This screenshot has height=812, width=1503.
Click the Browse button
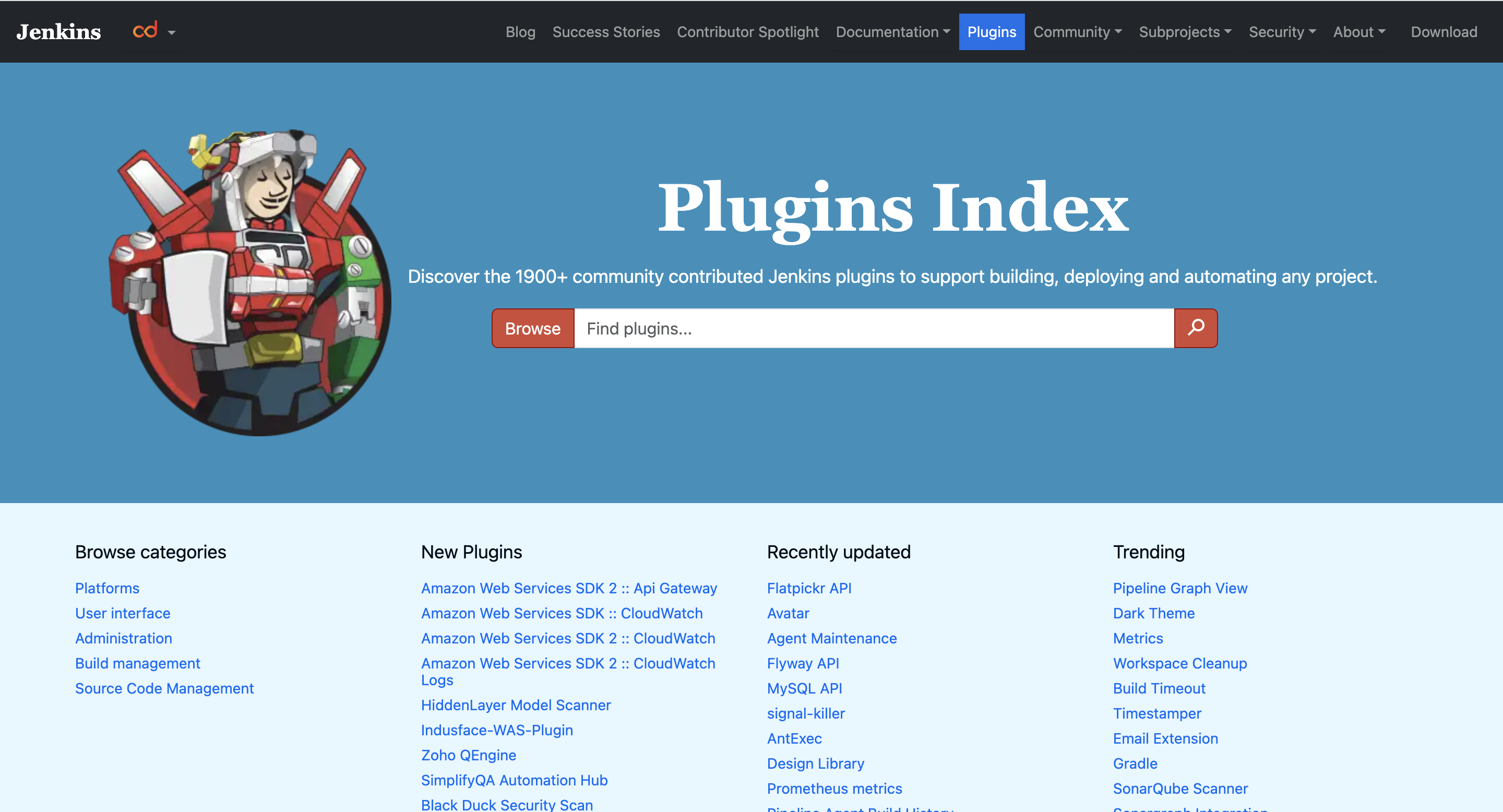point(532,328)
